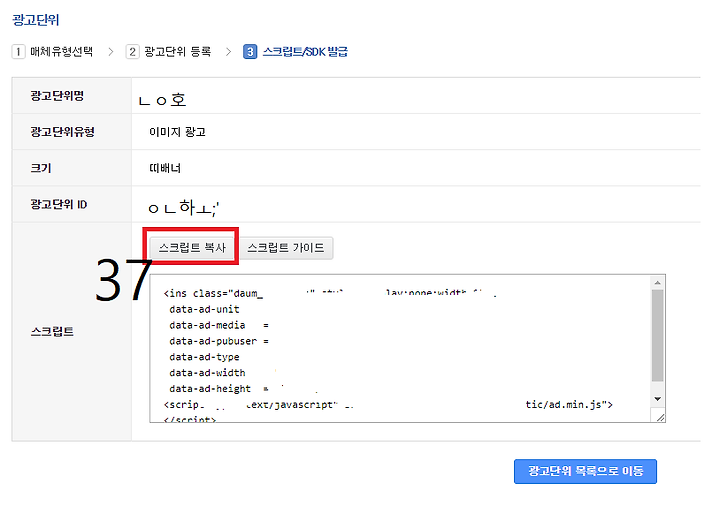720x506 pixels.
Task: Click the data-ad-unit line in script
Action: (x=204, y=309)
